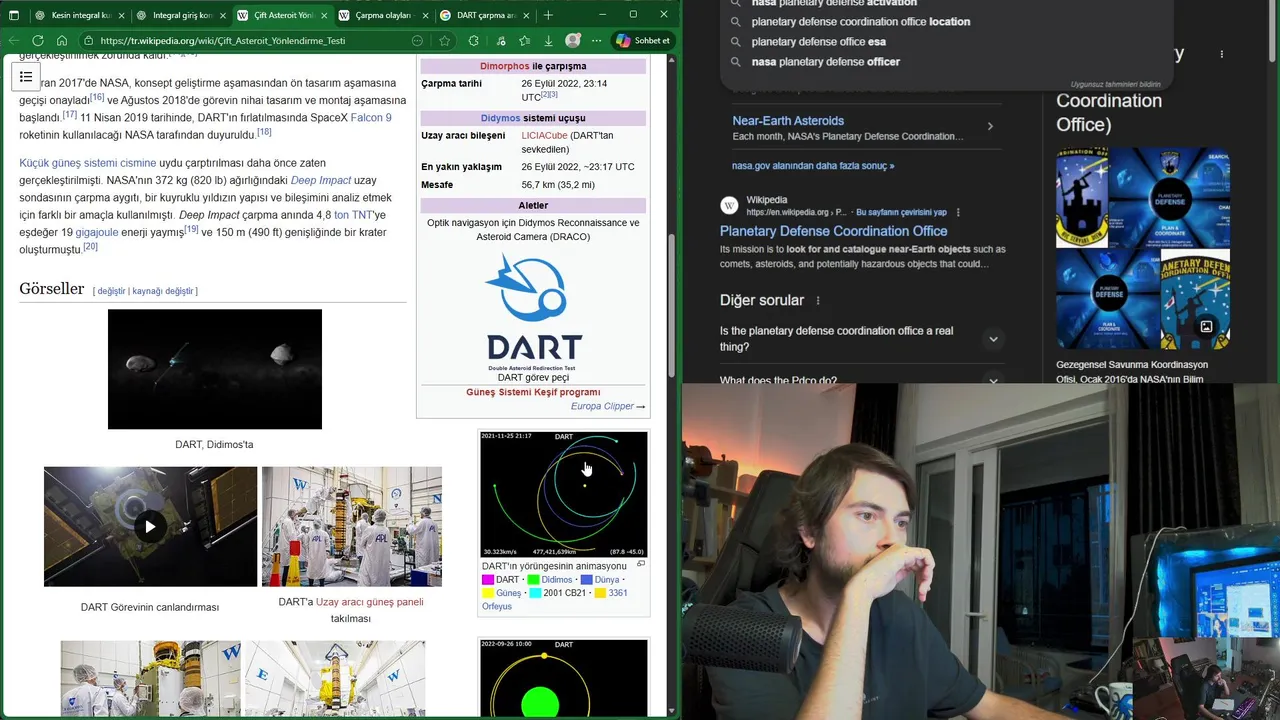Translate page via Bu sayfanın çevirisini yap

tap(901, 212)
